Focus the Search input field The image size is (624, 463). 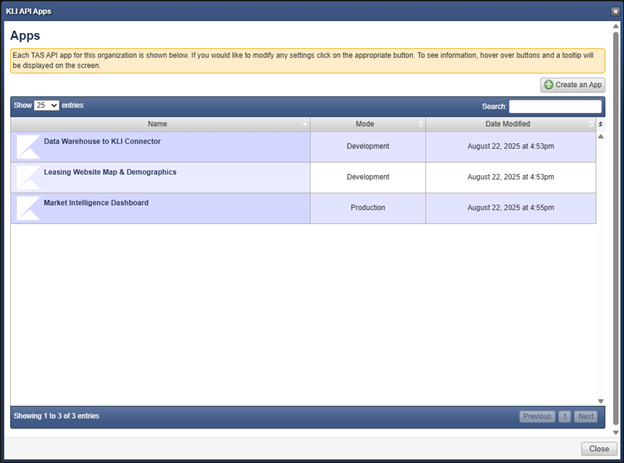555,106
